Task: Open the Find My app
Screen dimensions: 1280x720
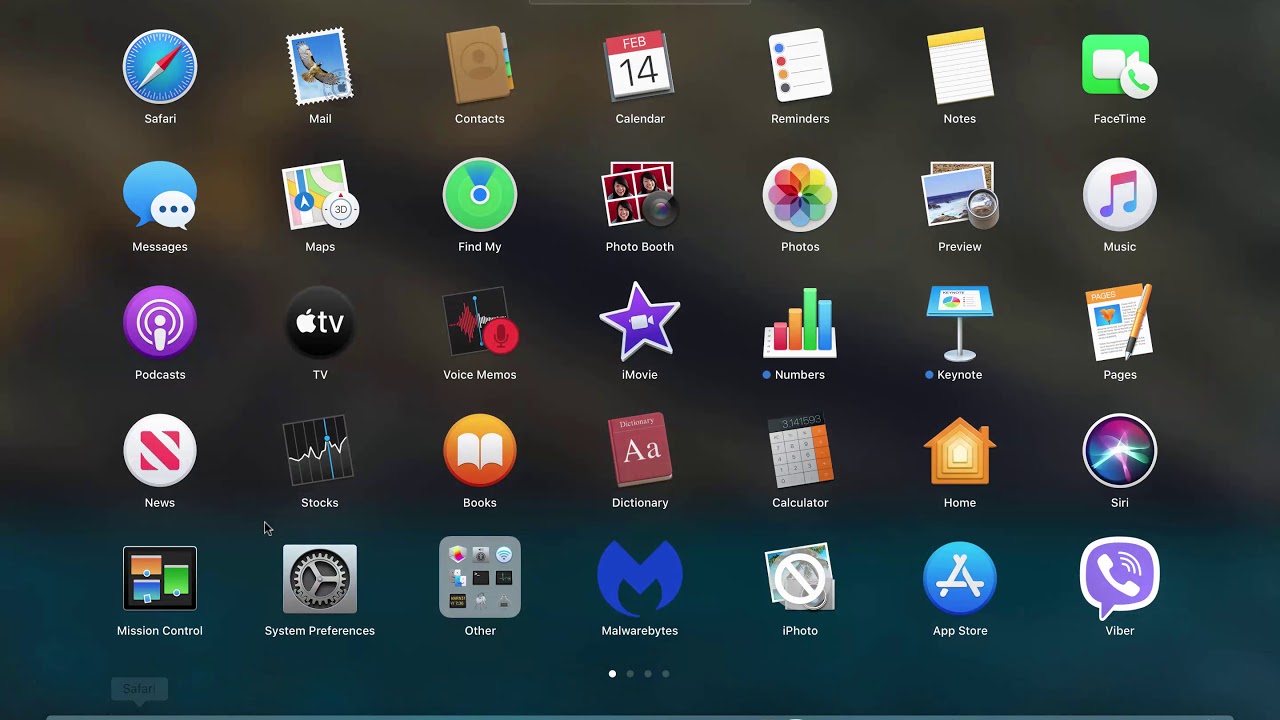Action: tap(480, 195)
